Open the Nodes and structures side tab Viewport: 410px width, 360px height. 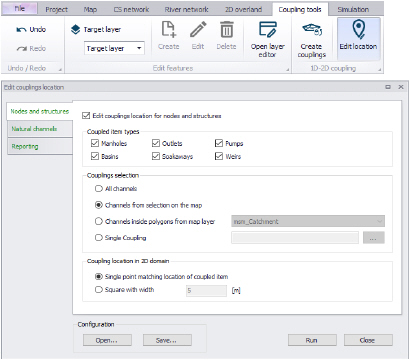(40, 111)
